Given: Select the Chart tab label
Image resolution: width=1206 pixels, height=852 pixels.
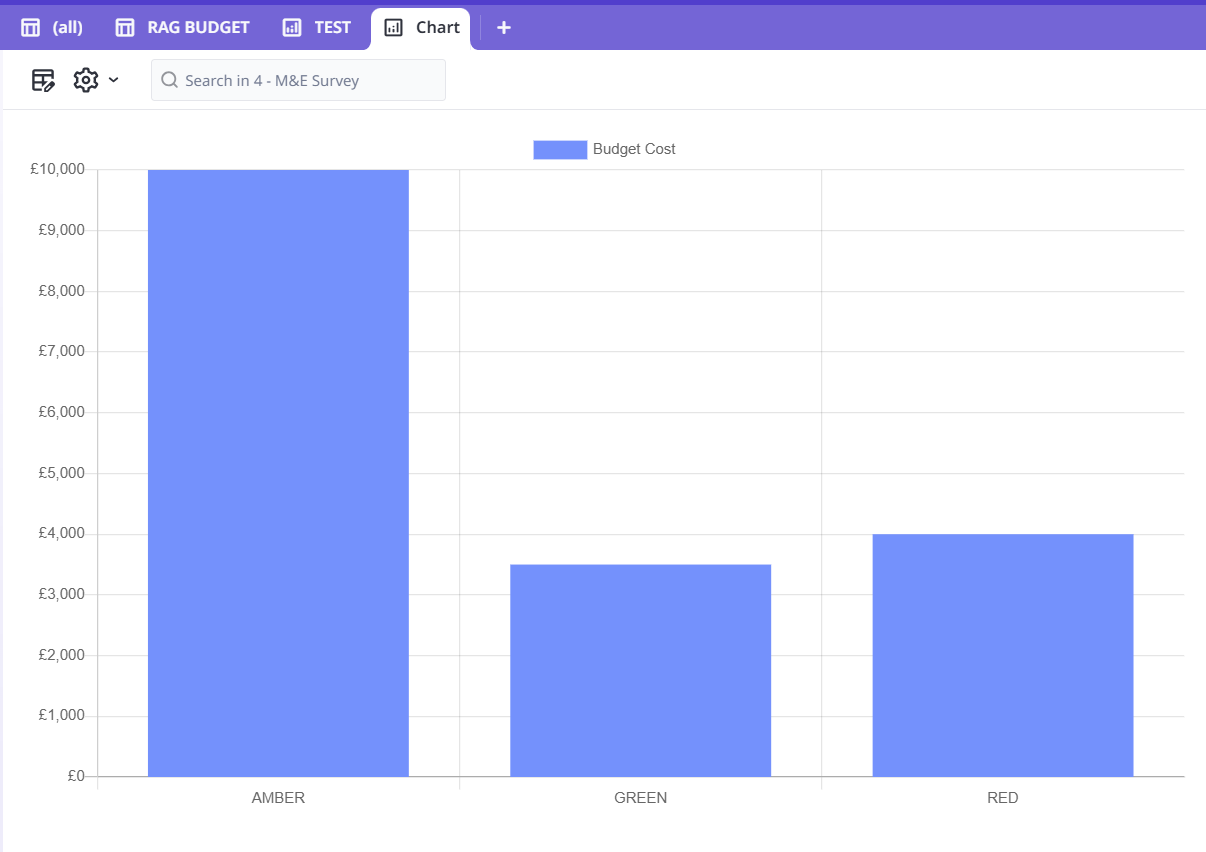Looking at the screenshot, I should [x=438, y=28].
